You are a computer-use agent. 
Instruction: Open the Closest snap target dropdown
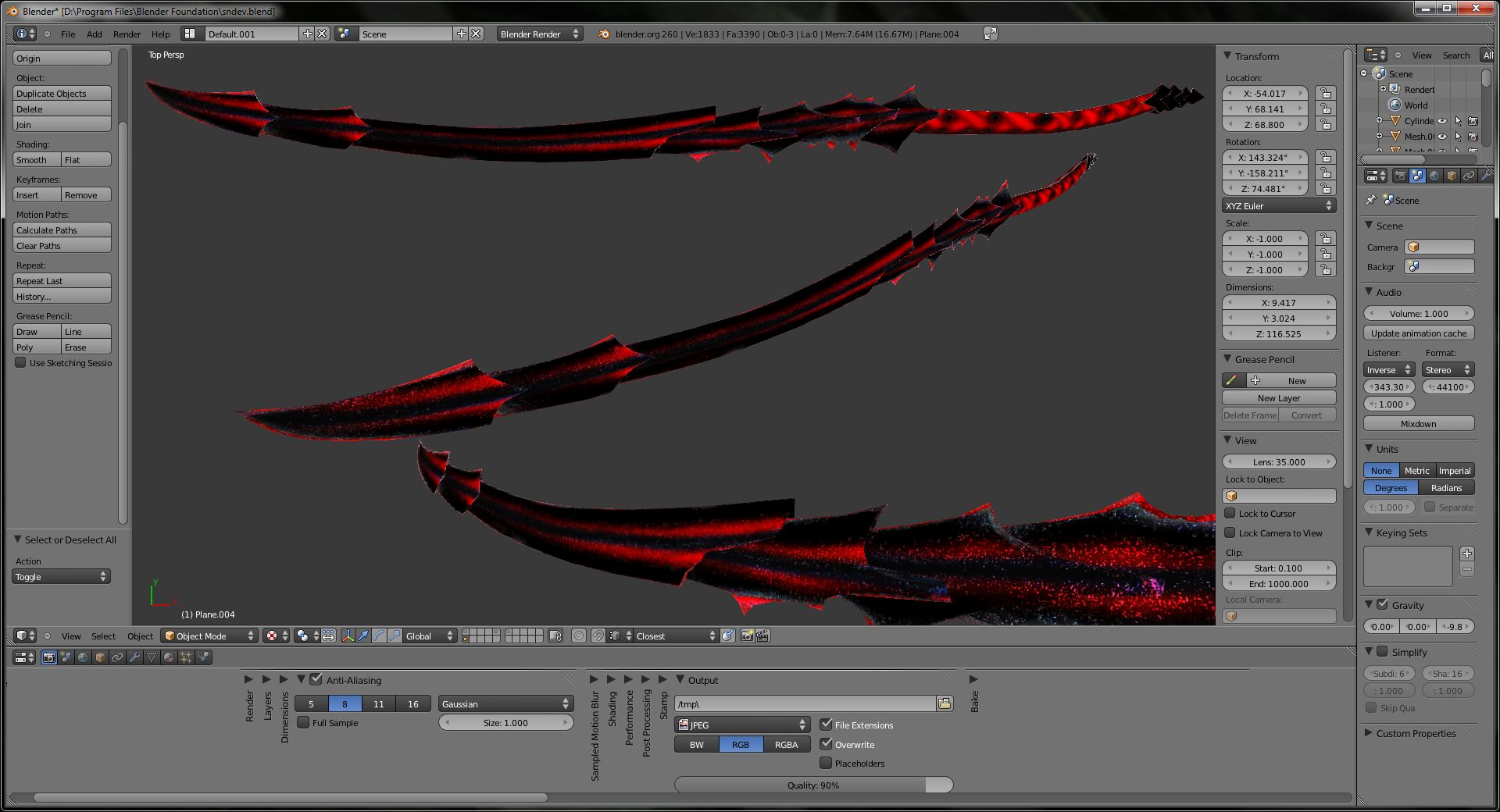click(675, 636)
